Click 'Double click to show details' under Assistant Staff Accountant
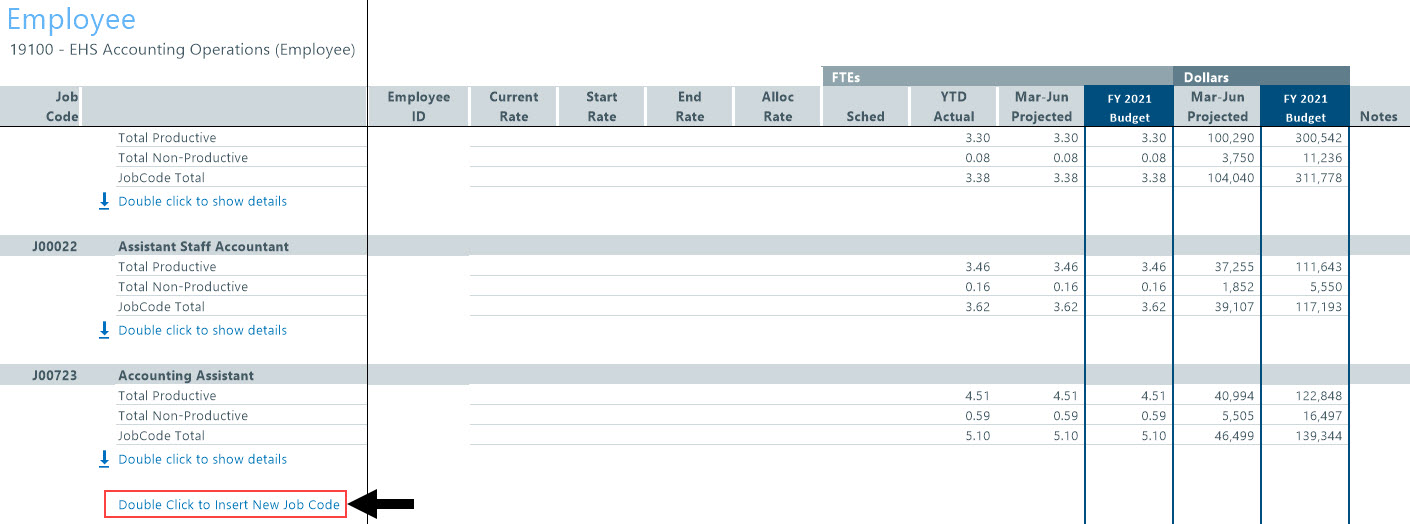The height and width of the screenshot is (524, 1410). (x=202, y=330)
